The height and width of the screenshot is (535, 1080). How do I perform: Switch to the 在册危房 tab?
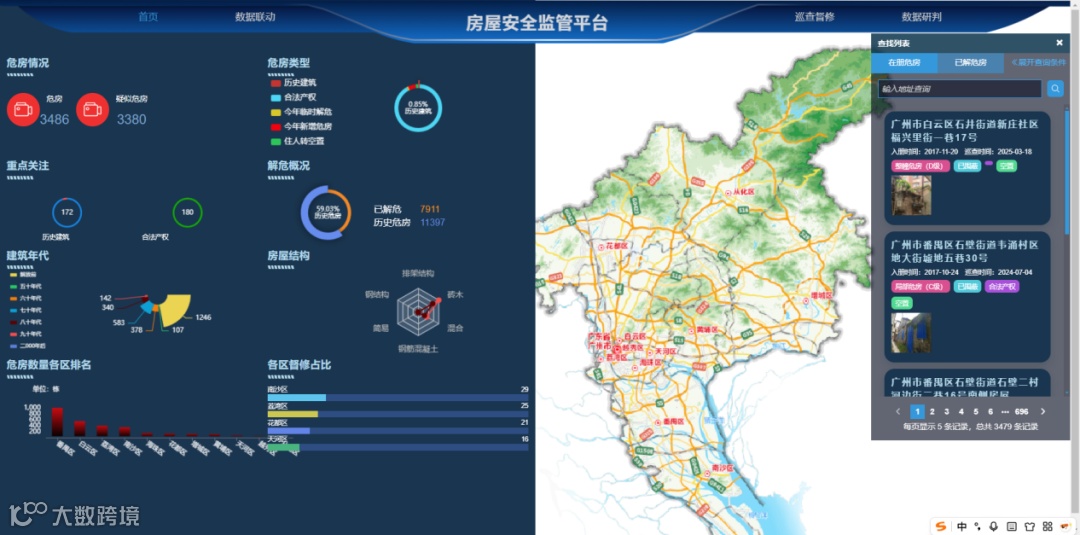904,63
